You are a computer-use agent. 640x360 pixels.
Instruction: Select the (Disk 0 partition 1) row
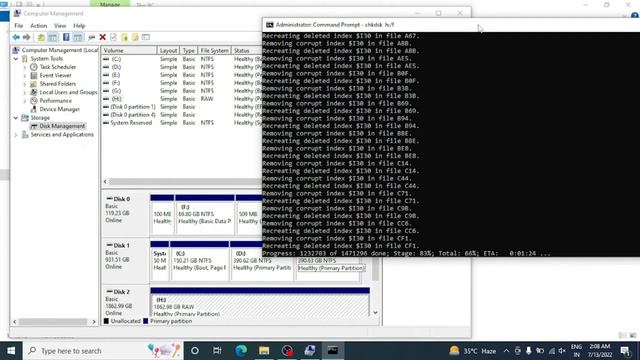(x=182, y=107)
